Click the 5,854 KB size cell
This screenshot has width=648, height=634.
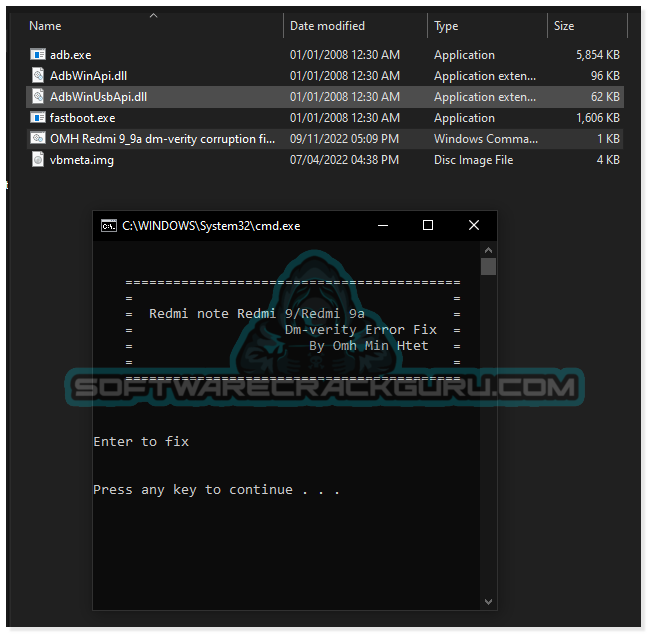[x=598, y=55]
